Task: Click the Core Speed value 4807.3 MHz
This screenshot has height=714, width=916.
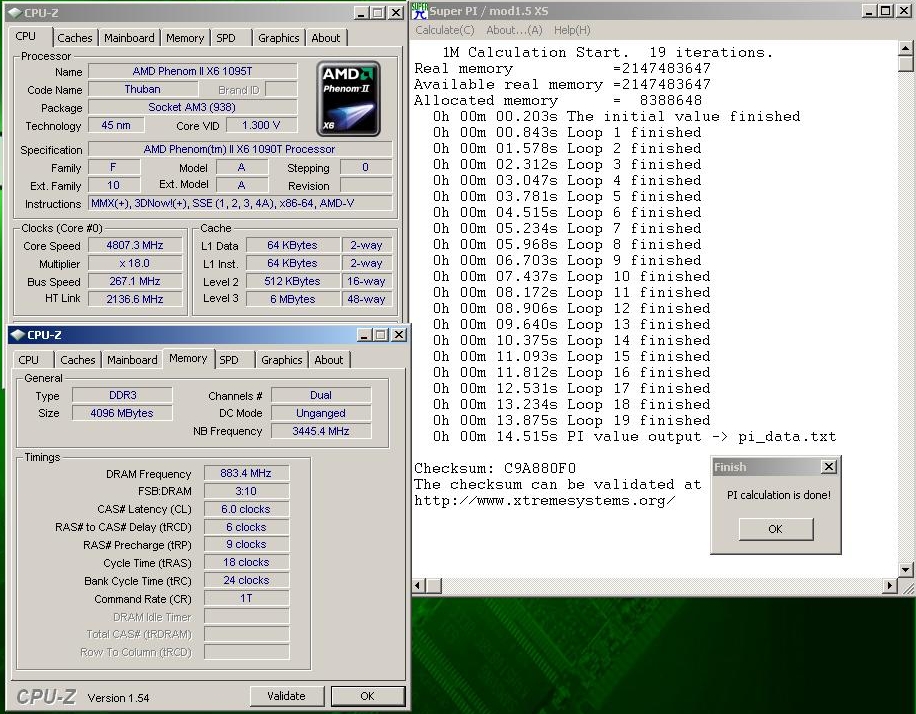Action: [x=135, y=246]
